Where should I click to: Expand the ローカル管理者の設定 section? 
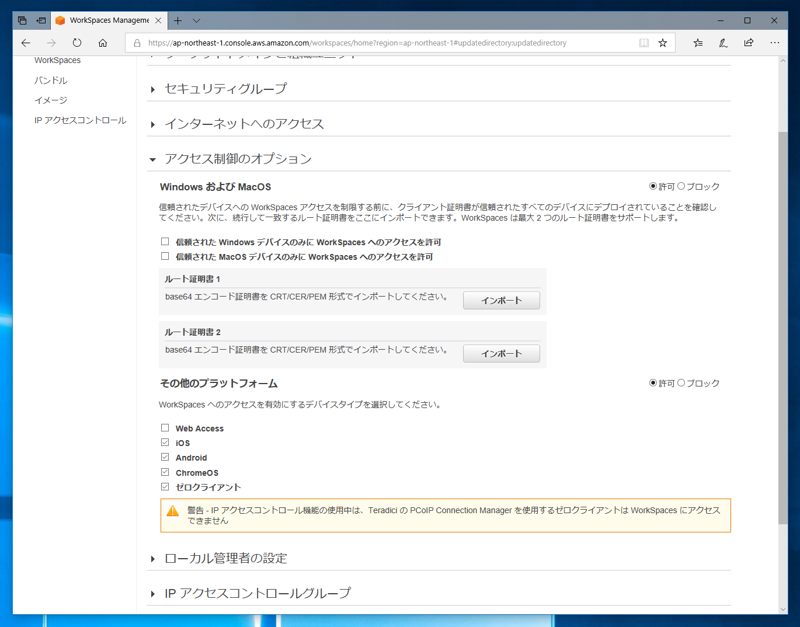click(x=226, y=559)
